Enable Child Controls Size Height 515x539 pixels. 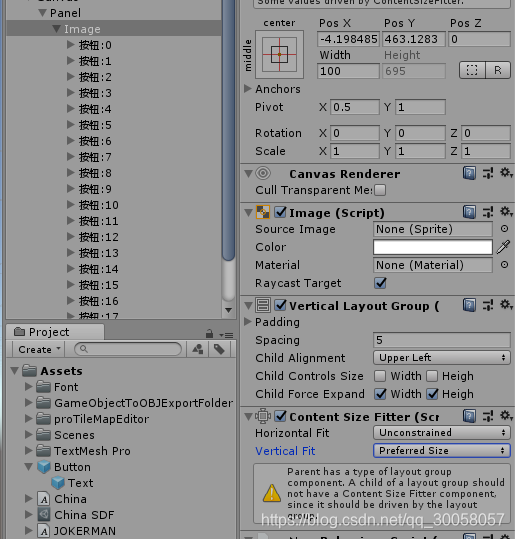(432, 376)
